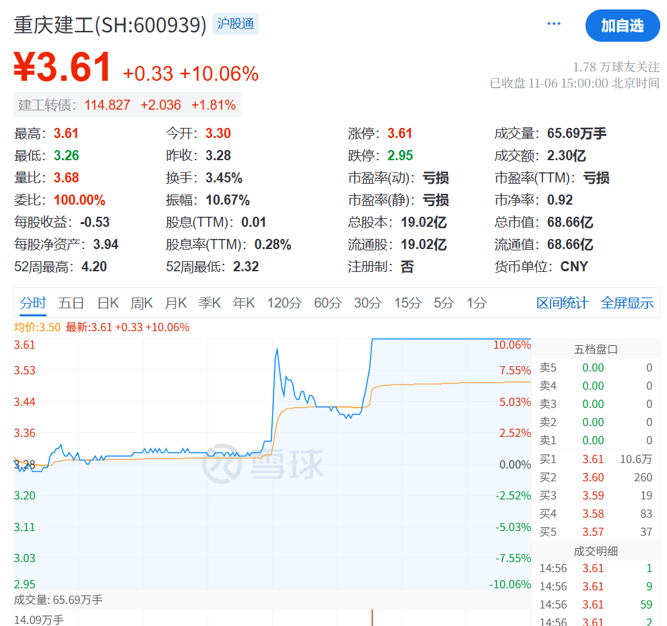
Task: Switch to the 五日 chart tab
Action: [x=71, y=303]
